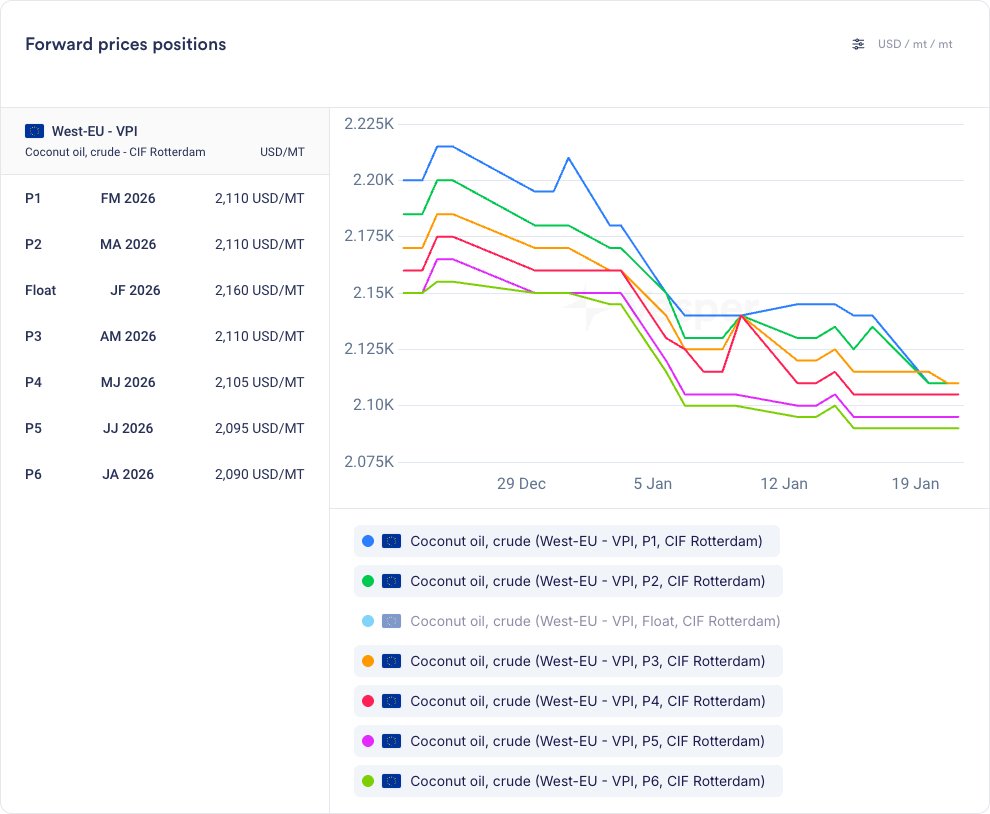Image resolution: width=990 pixels, height=814 pixels.
Task: Click the EU flag icon in P1 legend
Action: tap(391, 541)
